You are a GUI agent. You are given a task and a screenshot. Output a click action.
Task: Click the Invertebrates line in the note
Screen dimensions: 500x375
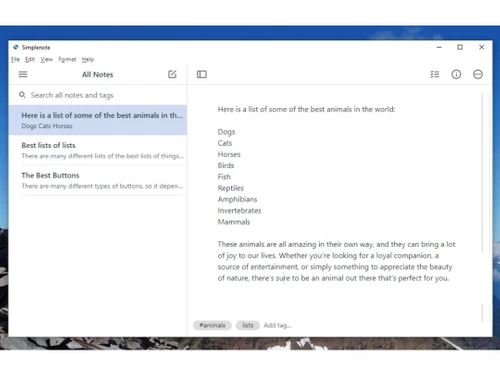pyautogui.click(x=239, y=211)
